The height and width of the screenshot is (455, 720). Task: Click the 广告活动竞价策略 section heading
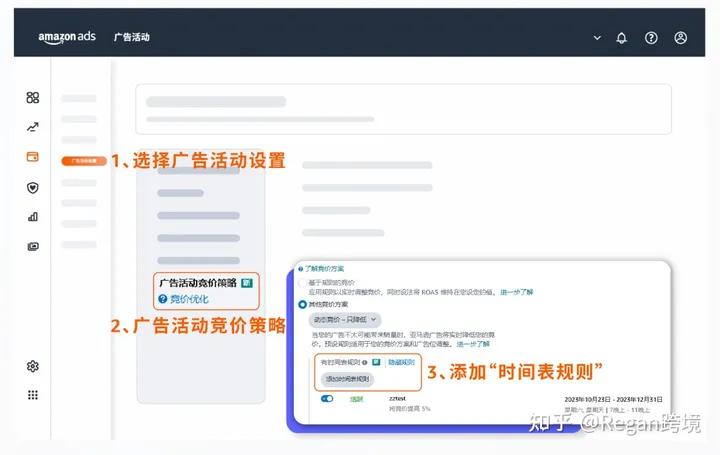(x=198, y=283)
